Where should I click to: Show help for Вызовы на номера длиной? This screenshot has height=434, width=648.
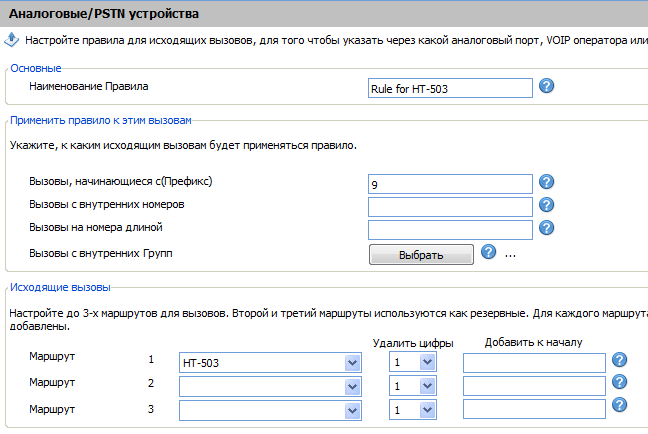[x=546, y=228]
